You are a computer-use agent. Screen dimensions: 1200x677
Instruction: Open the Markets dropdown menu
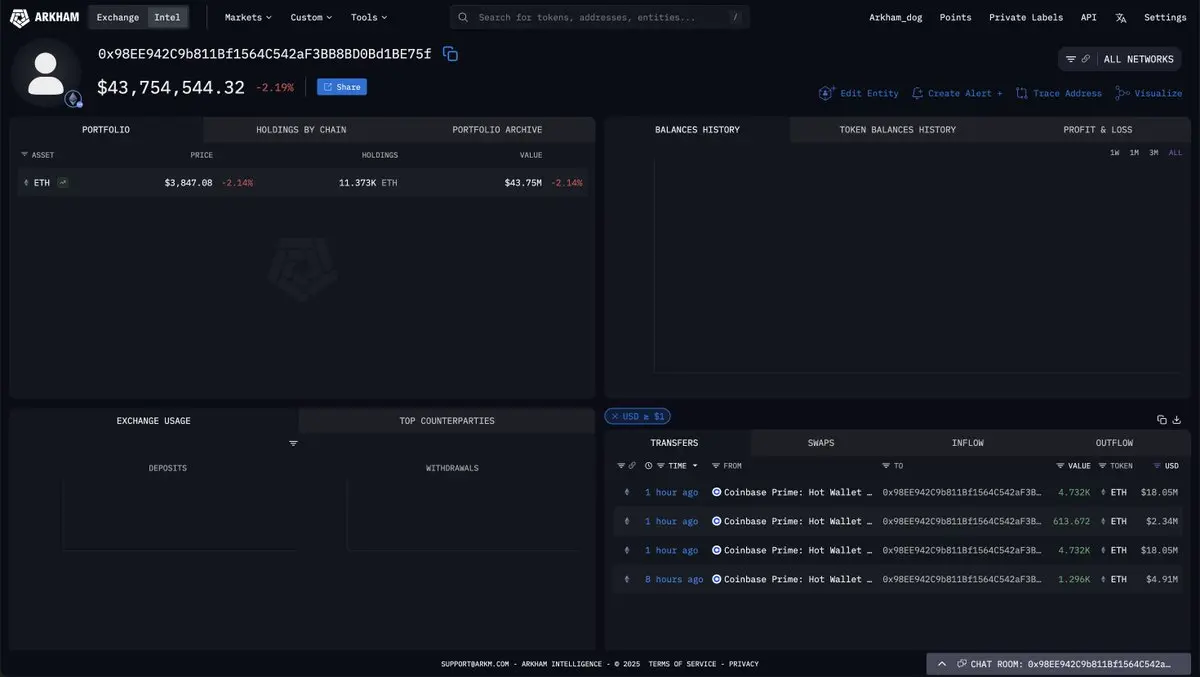(248, 17)
